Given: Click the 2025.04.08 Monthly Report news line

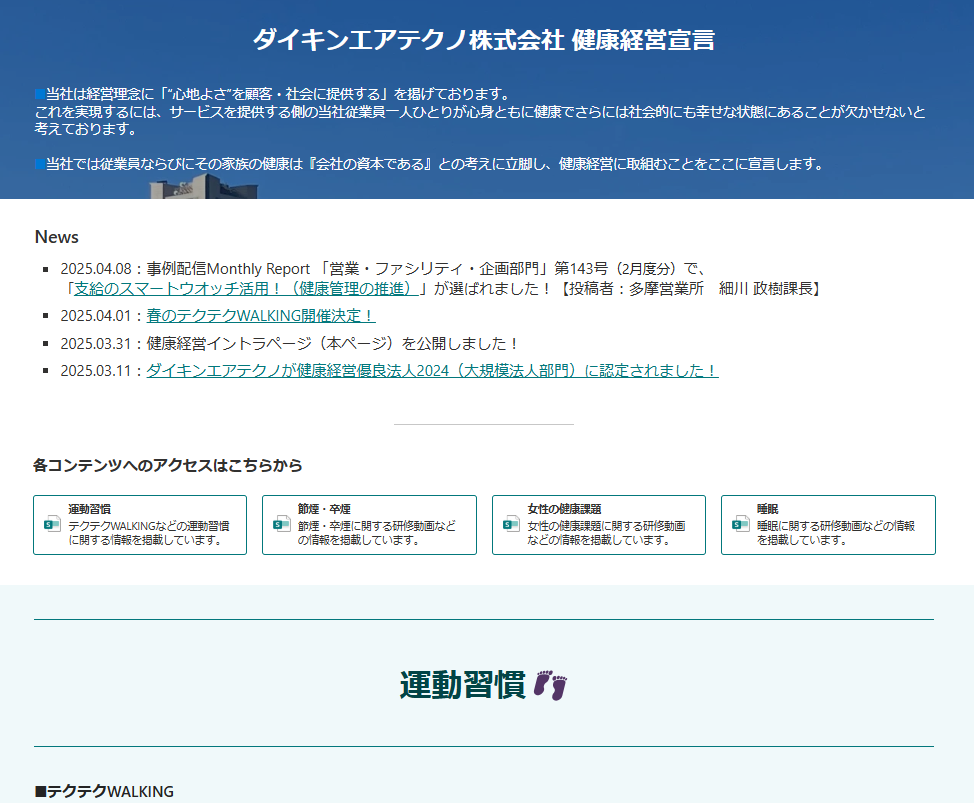Looking at the screenshot, I should tap(383, 269).
